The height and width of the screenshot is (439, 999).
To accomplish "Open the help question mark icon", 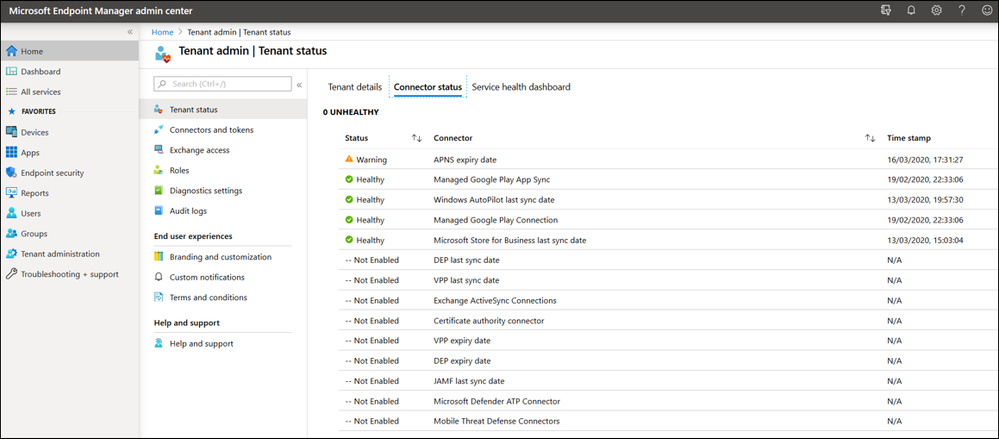I will pyautogui.click(x=961, y=10).
